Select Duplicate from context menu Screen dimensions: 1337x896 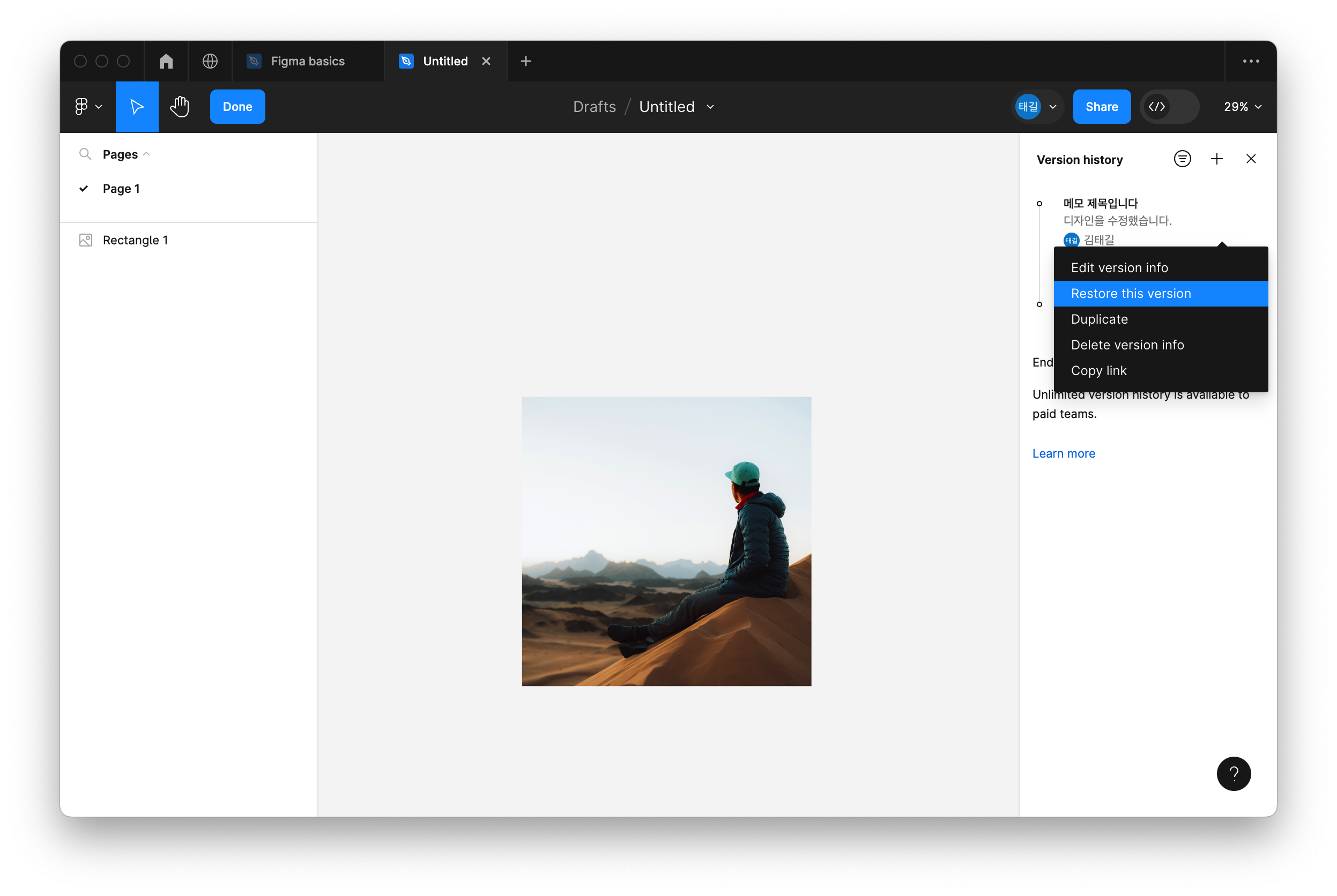pyautogui.click(x=1099, y=319)
